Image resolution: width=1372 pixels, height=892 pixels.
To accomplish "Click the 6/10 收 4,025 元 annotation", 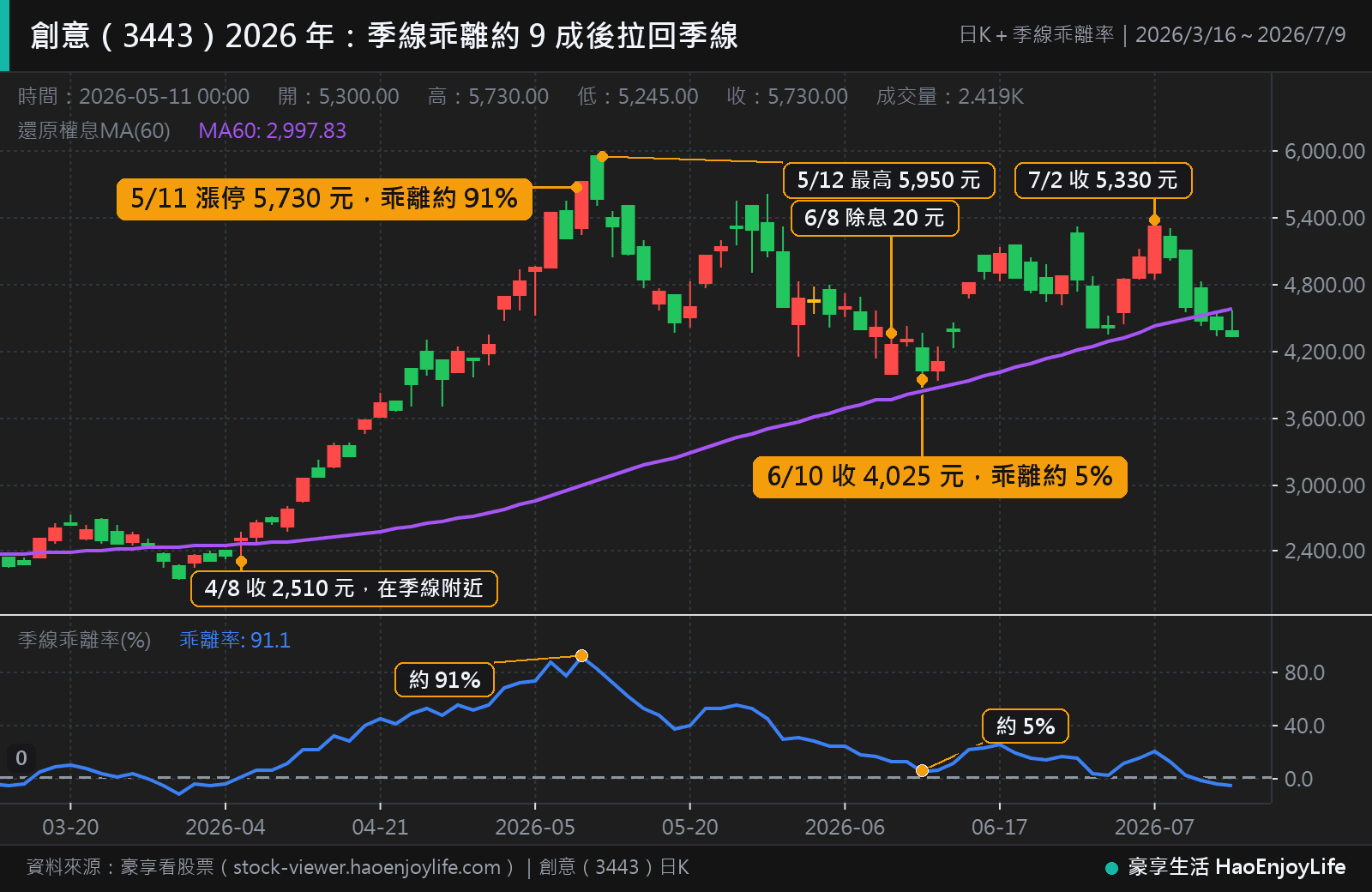I will click(940, 477).
